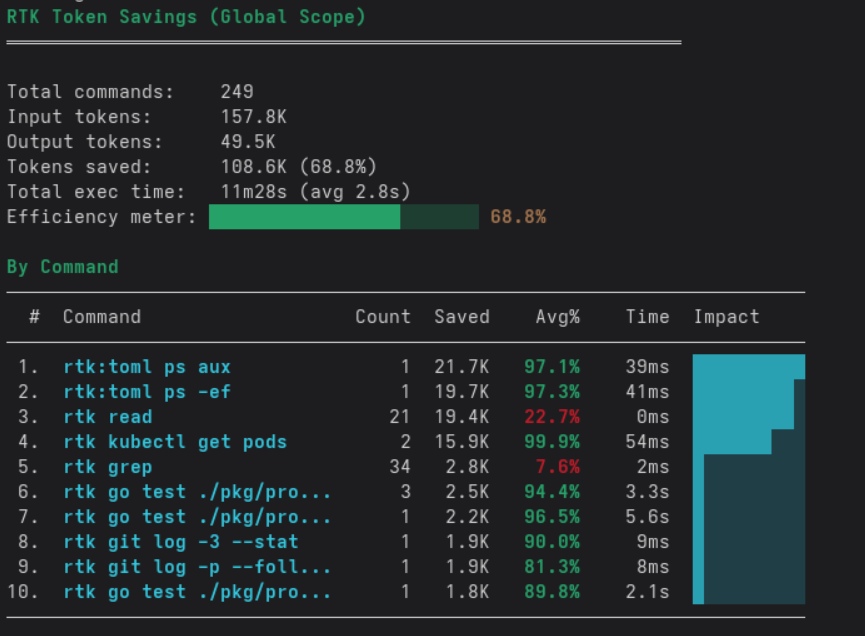This screenshot has height=636, width=865.
Task: Click the 'By Command' section heading
Action: tap(62, 267)
